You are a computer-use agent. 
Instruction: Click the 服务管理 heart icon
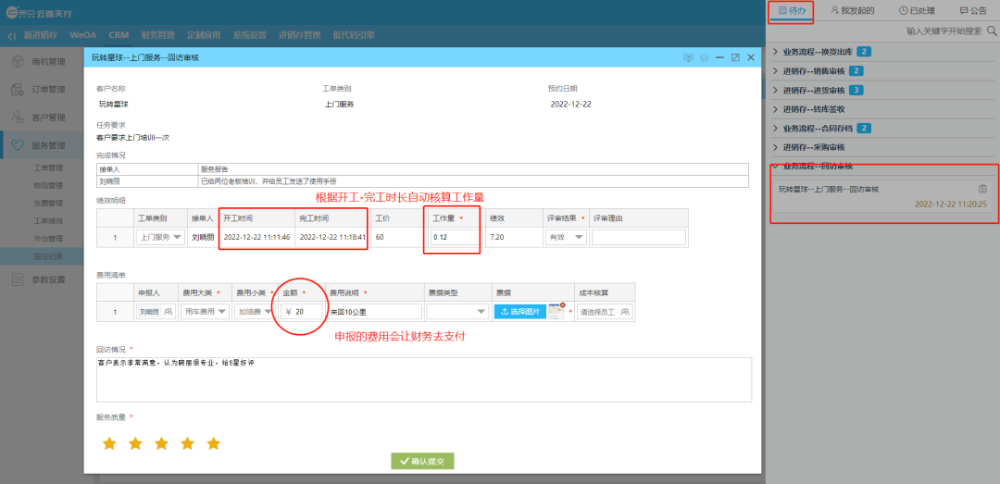pos(19,145)
